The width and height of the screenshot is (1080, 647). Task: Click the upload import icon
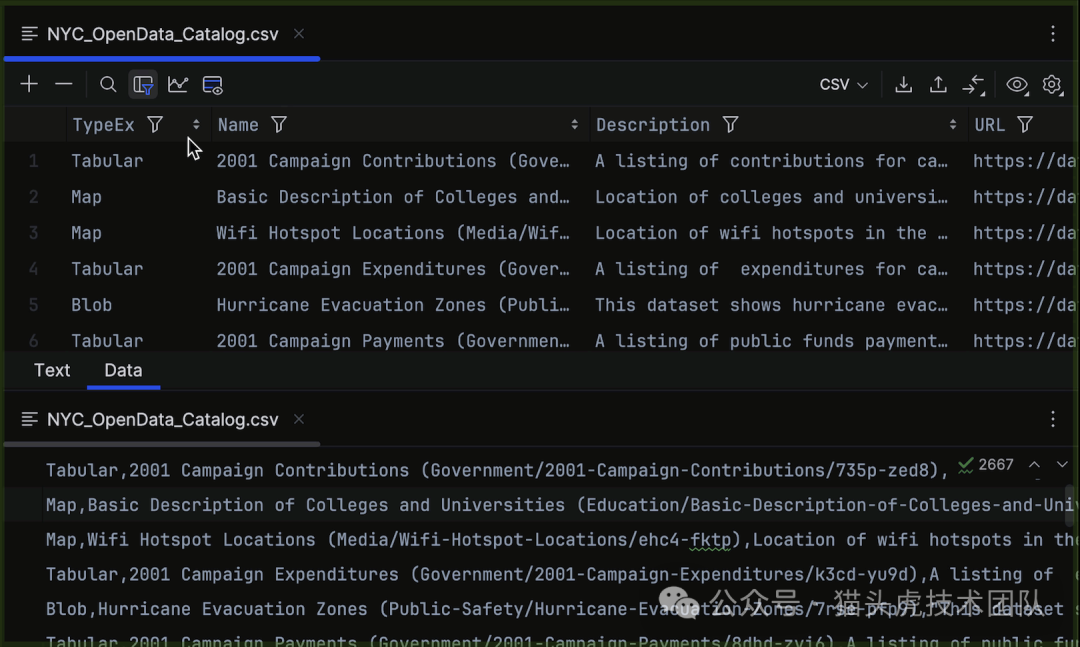point(938,85)
